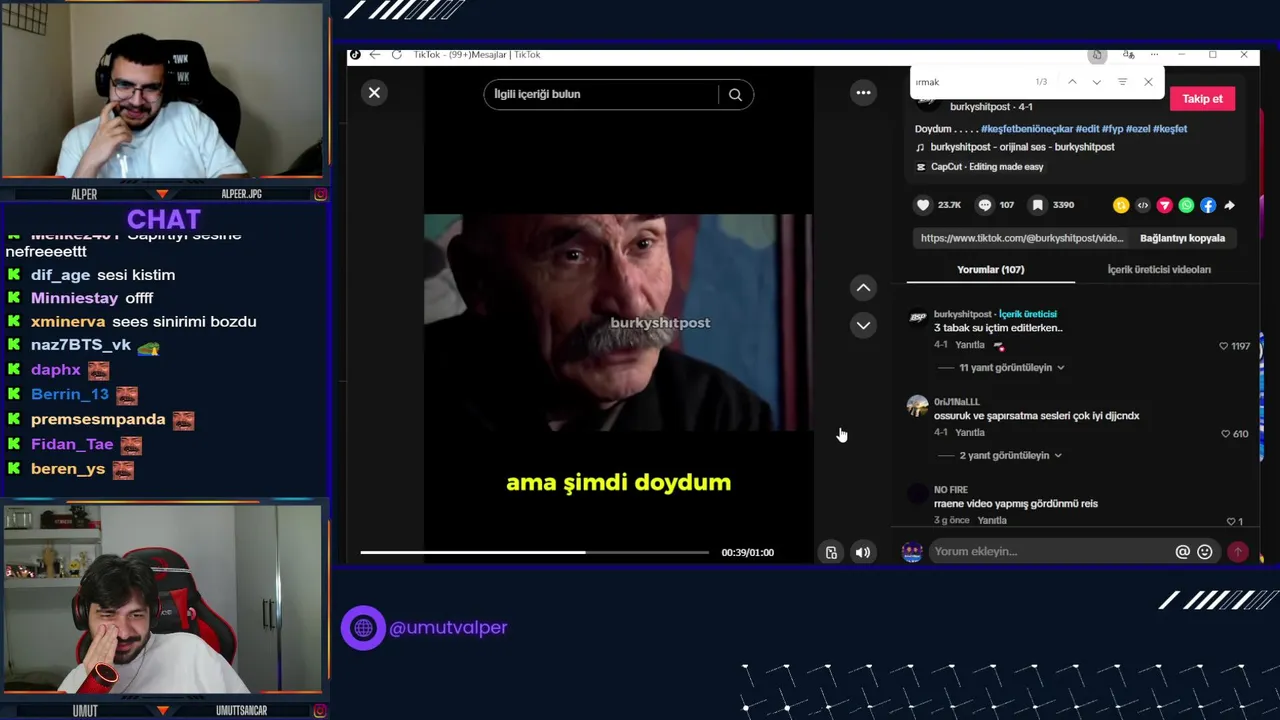Image resolution: width=1280 pixels, height=720 pixels.
Task: Click the CHAT overlay heading
Action: 164,219
